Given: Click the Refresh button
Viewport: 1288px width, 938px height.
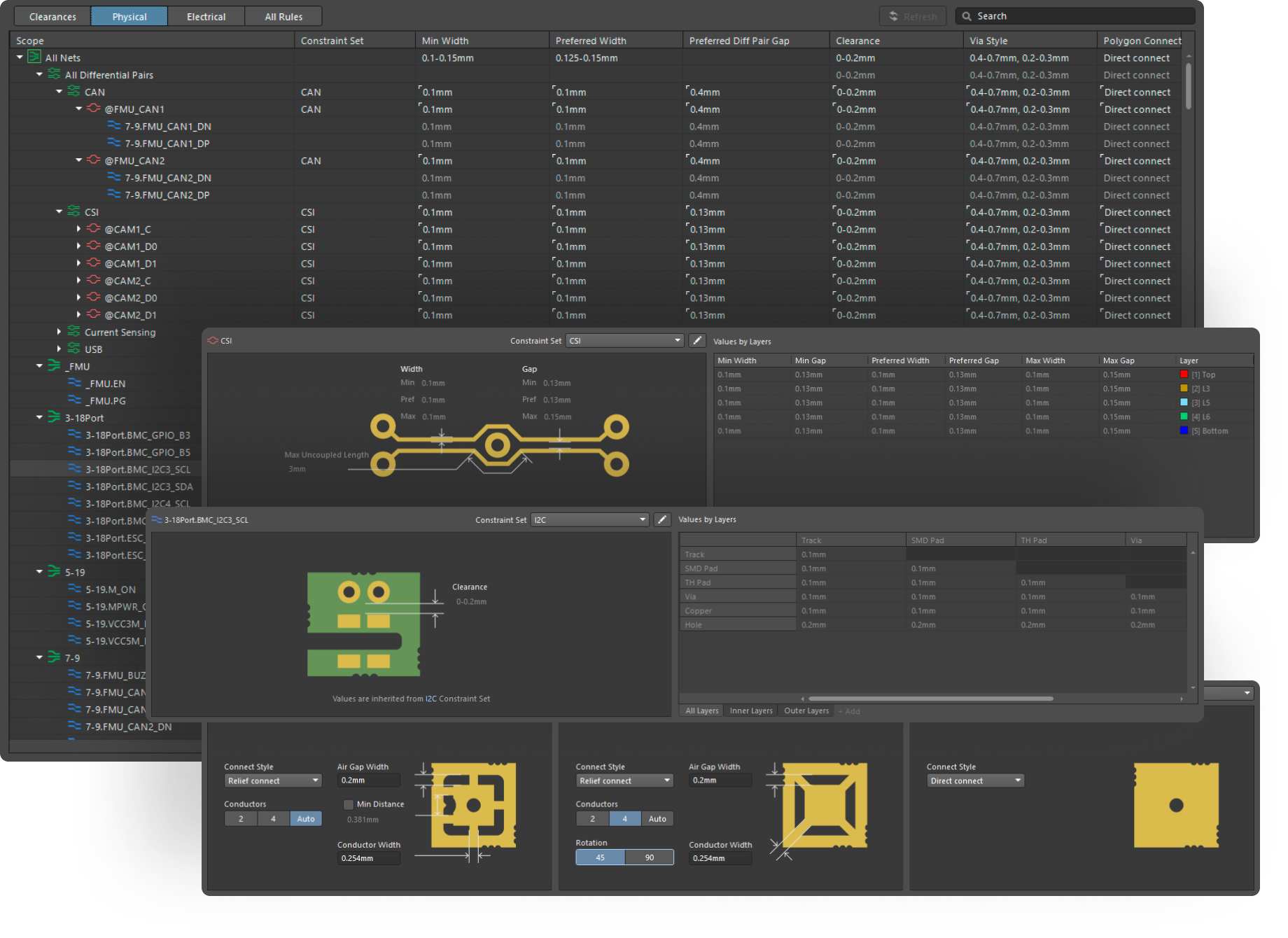Looking at the screenshot, I should point(913,16).
